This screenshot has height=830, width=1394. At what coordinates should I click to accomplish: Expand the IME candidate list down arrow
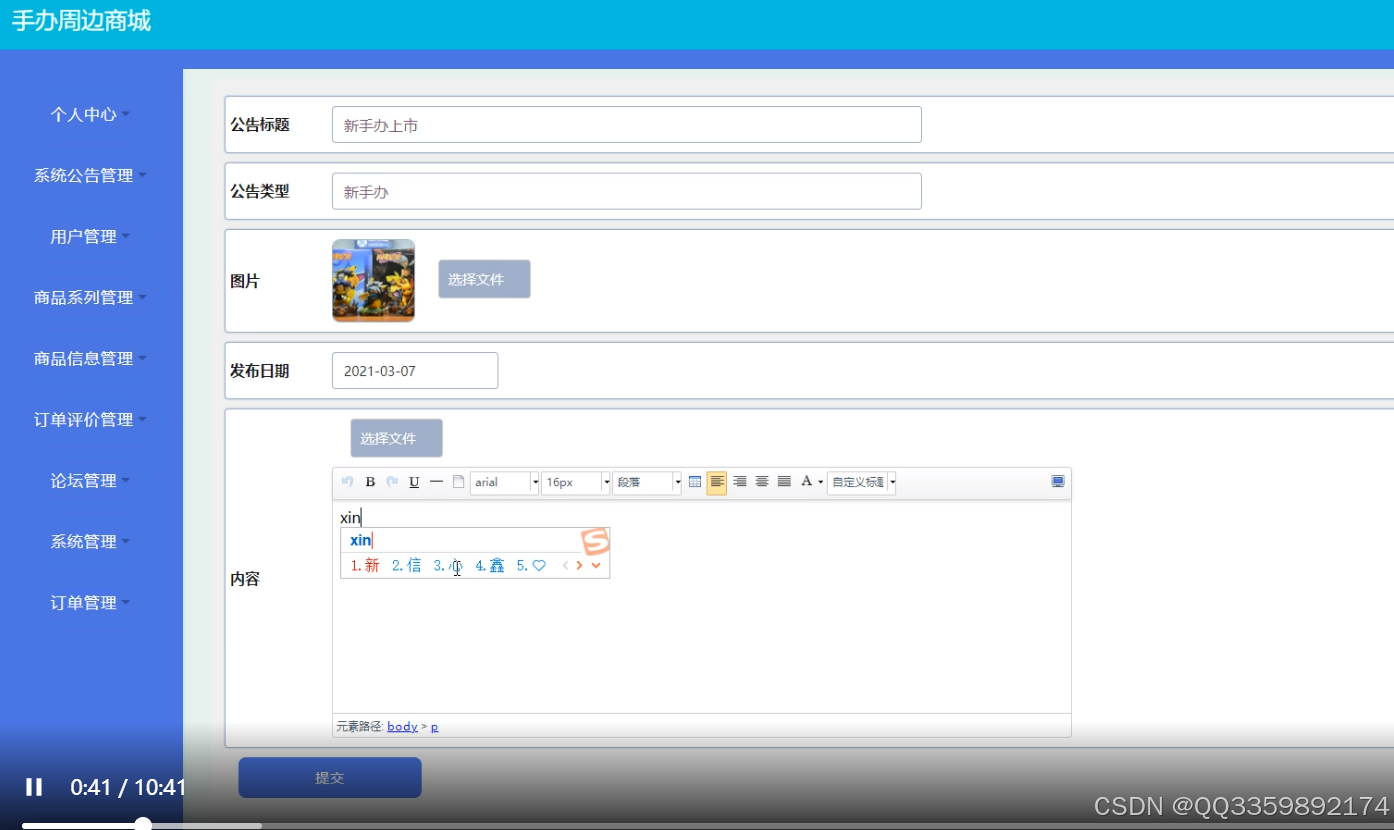tap(596, 566)
